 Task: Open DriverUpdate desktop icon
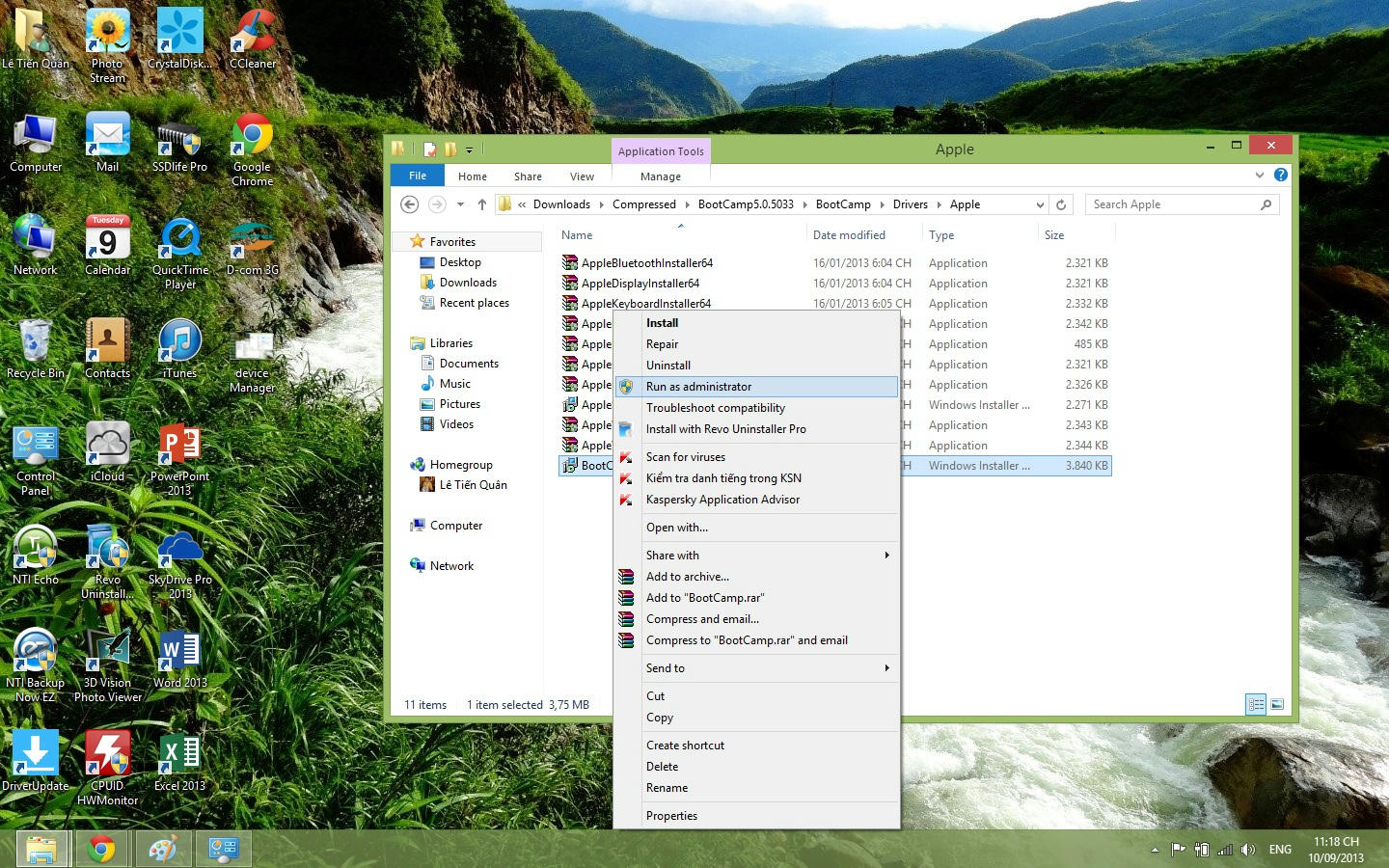(x=35, y=762)
